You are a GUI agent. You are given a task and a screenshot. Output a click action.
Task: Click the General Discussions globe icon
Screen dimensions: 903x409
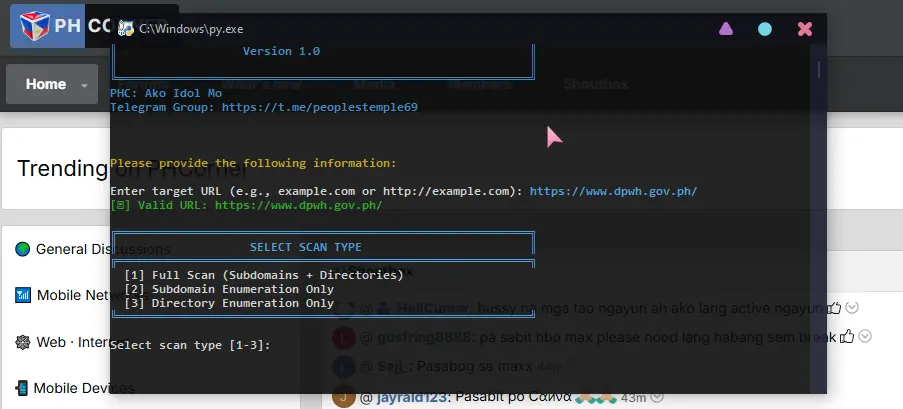pos(22,249)
